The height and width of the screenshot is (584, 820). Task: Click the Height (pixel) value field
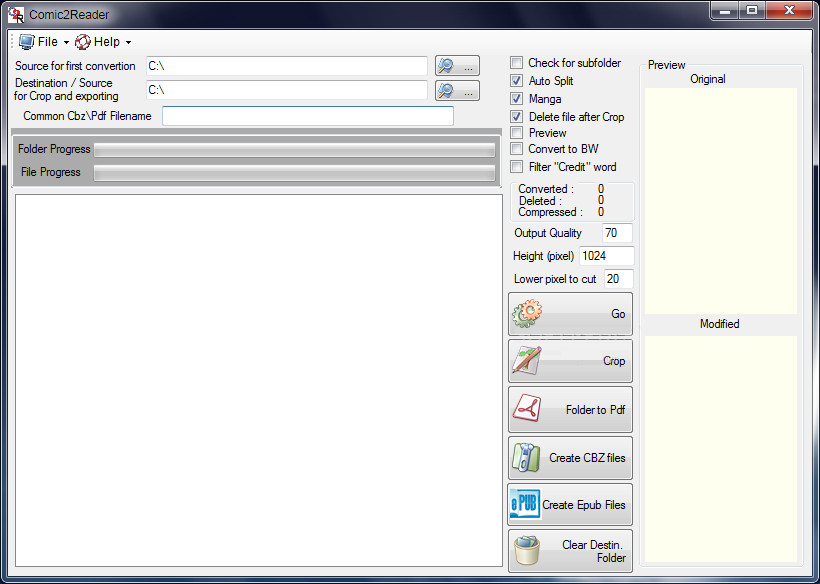607,256
